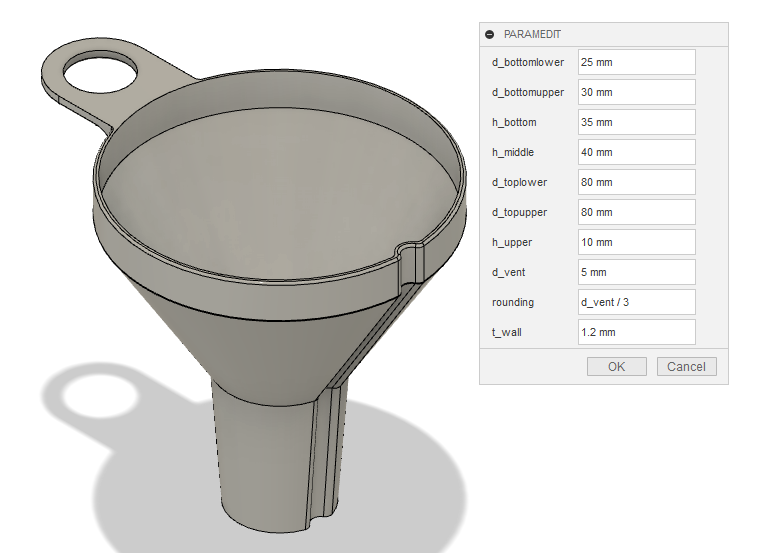This screenshot has height=553, width=772.
Task: Select the funnel's hanging loop hole
Action: coord(100,73)
